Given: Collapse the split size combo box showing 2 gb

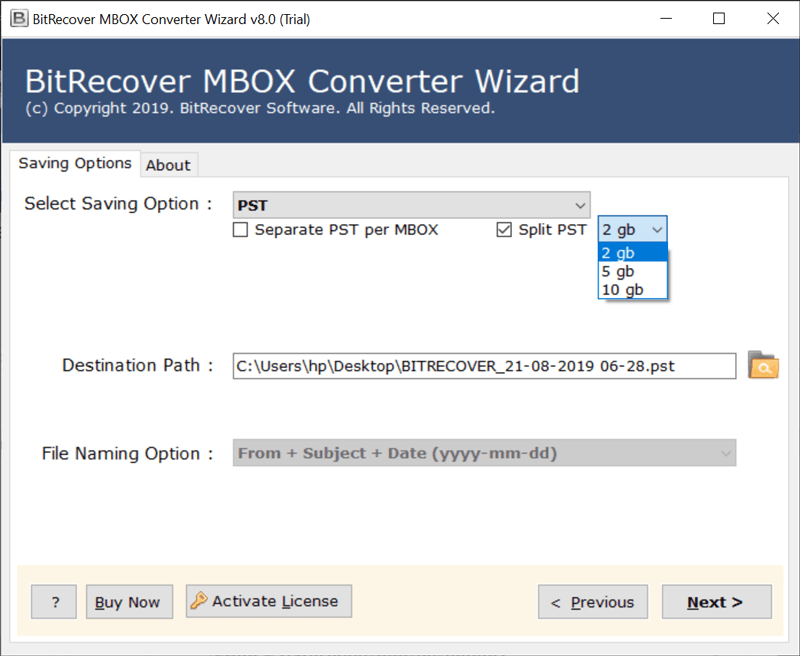Looking at the screenshot, I should (632, 230).
